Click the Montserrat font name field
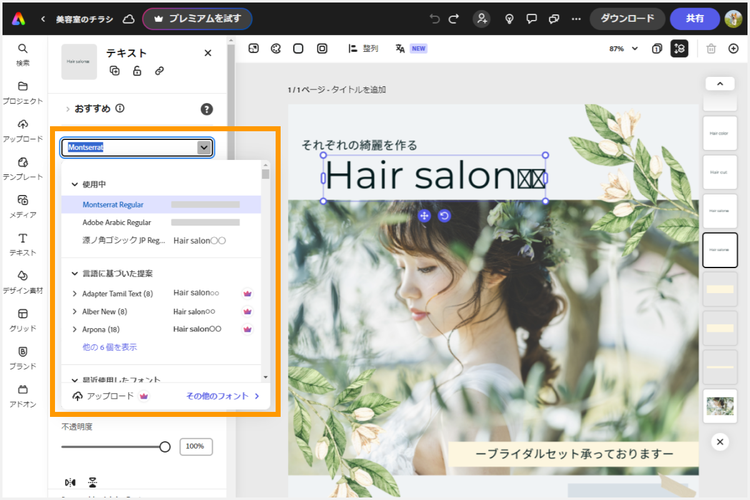750x500 pixels. click(129, 147)
